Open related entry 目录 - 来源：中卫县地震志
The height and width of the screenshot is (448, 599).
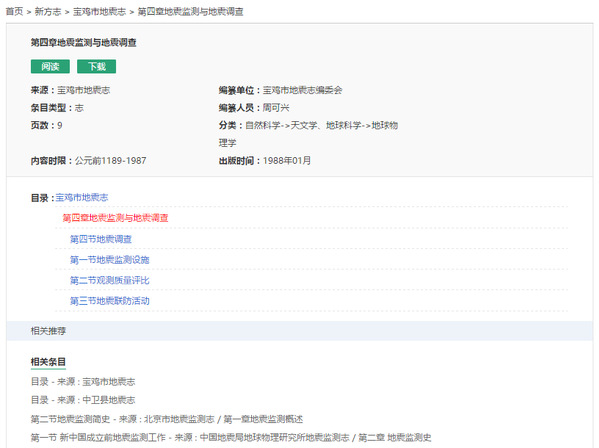tap(83, 400)
